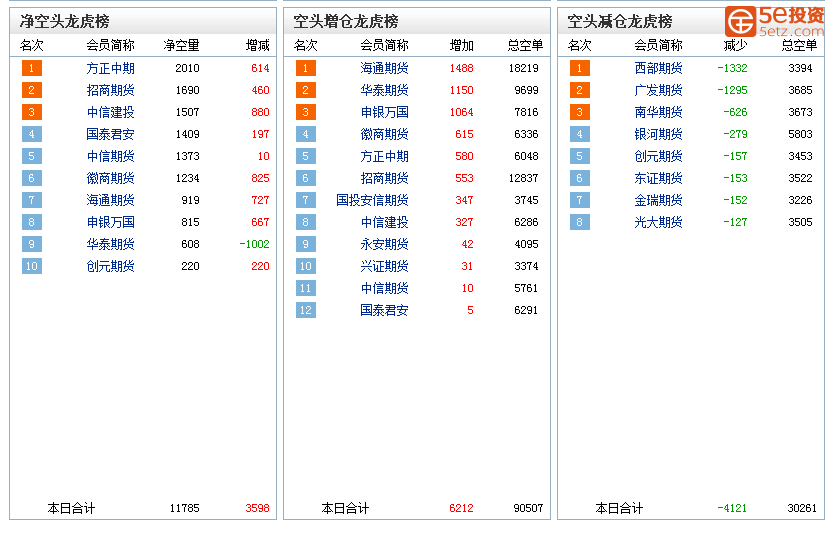832x540 pixels.
Task: Click the 总空单 header in 空头增仓龙虎榜
Action: click(x=525, y=46)
